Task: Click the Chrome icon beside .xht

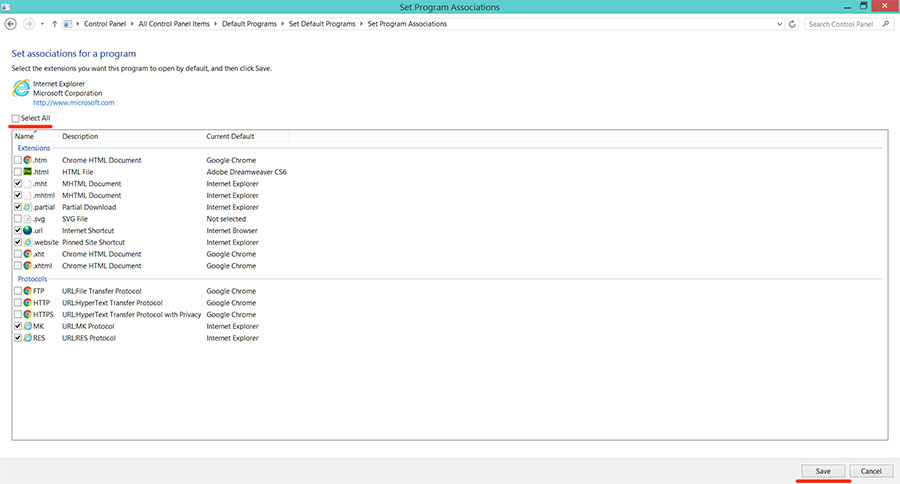Action: pos(28,254)
